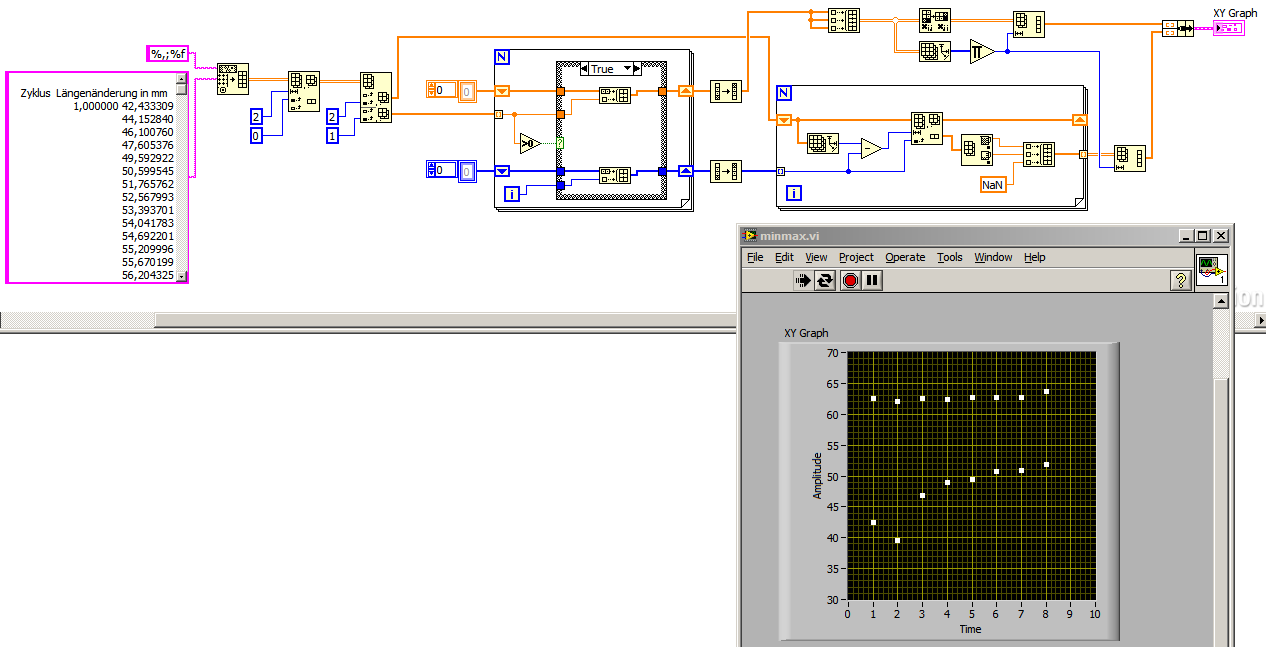Image resolution: width=1266 pixels, height=647 pixels.
Task: Select the Reshape Array after the second loop
Action: (1130, 158)
